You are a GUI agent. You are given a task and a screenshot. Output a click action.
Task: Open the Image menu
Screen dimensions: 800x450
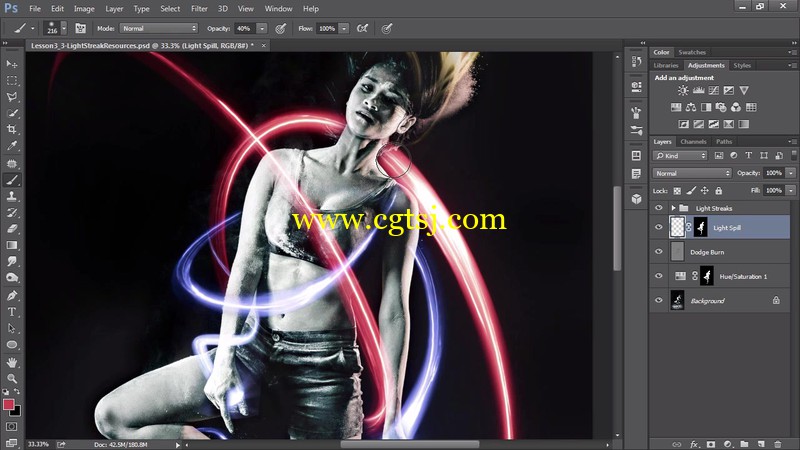(x=84, y=9)
